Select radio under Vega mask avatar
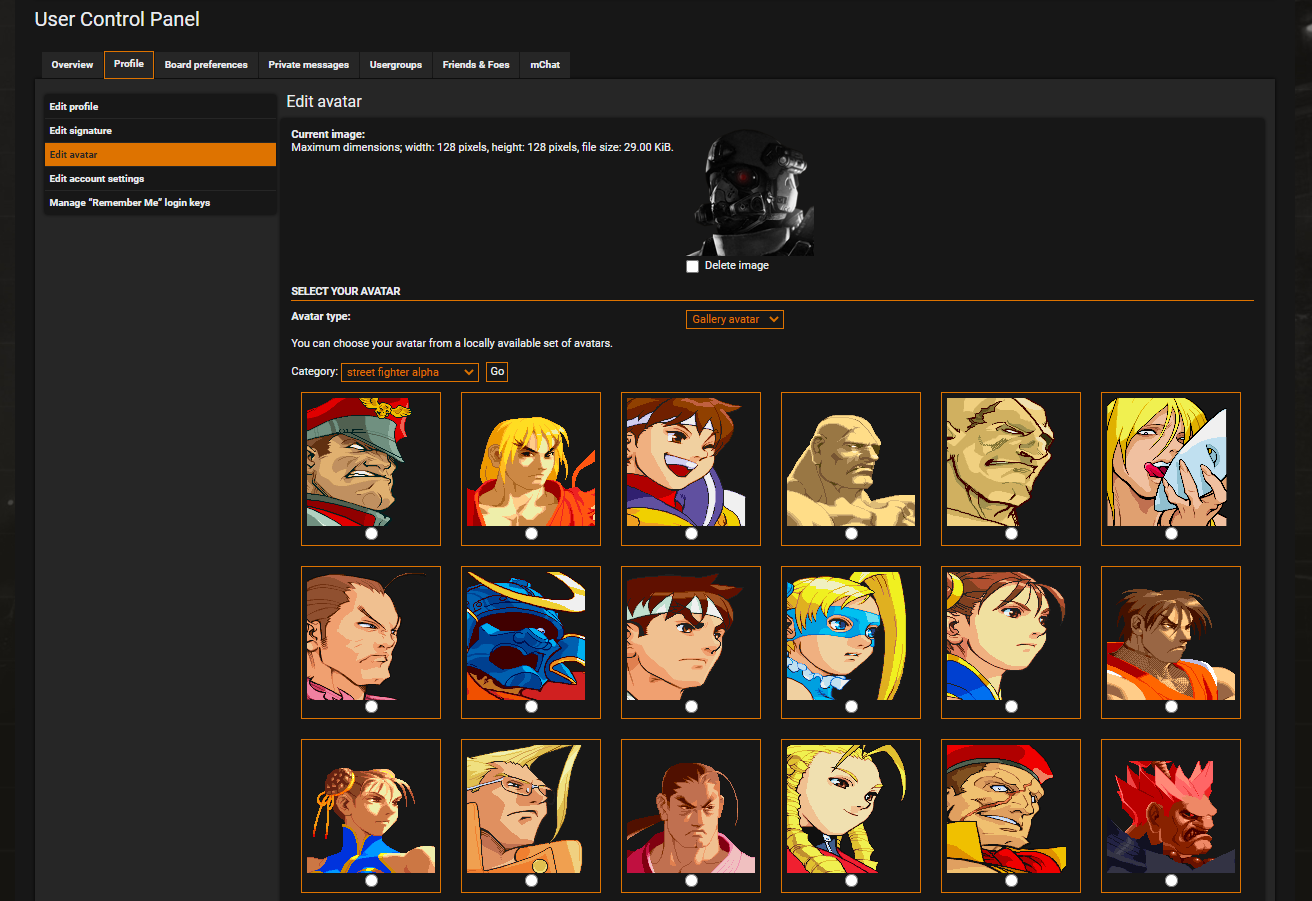1312x901 pixels. tap(1171, 534)
